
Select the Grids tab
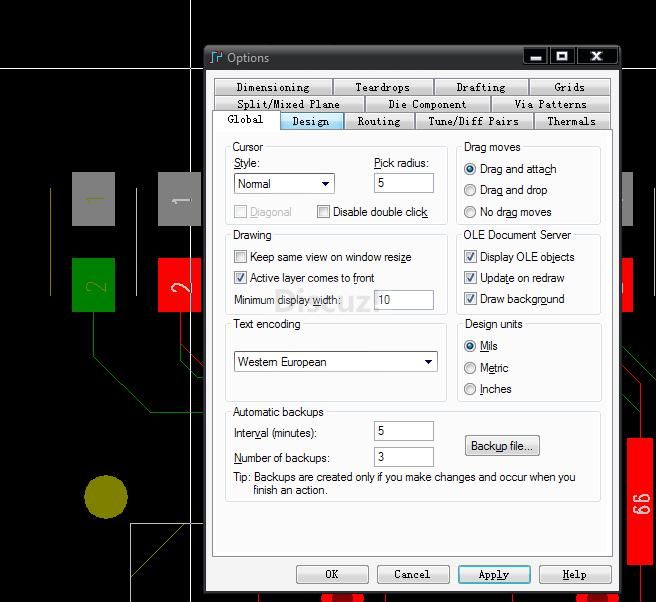pos(569,87)
